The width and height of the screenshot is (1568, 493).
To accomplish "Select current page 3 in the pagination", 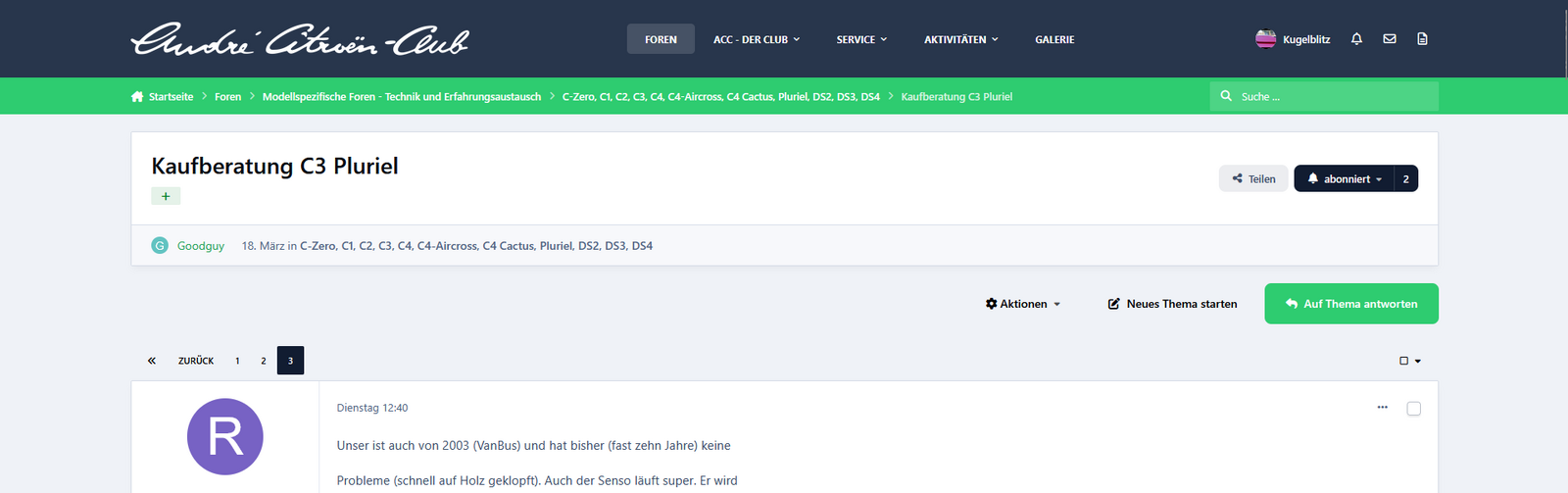I will (x=290, y=361).
